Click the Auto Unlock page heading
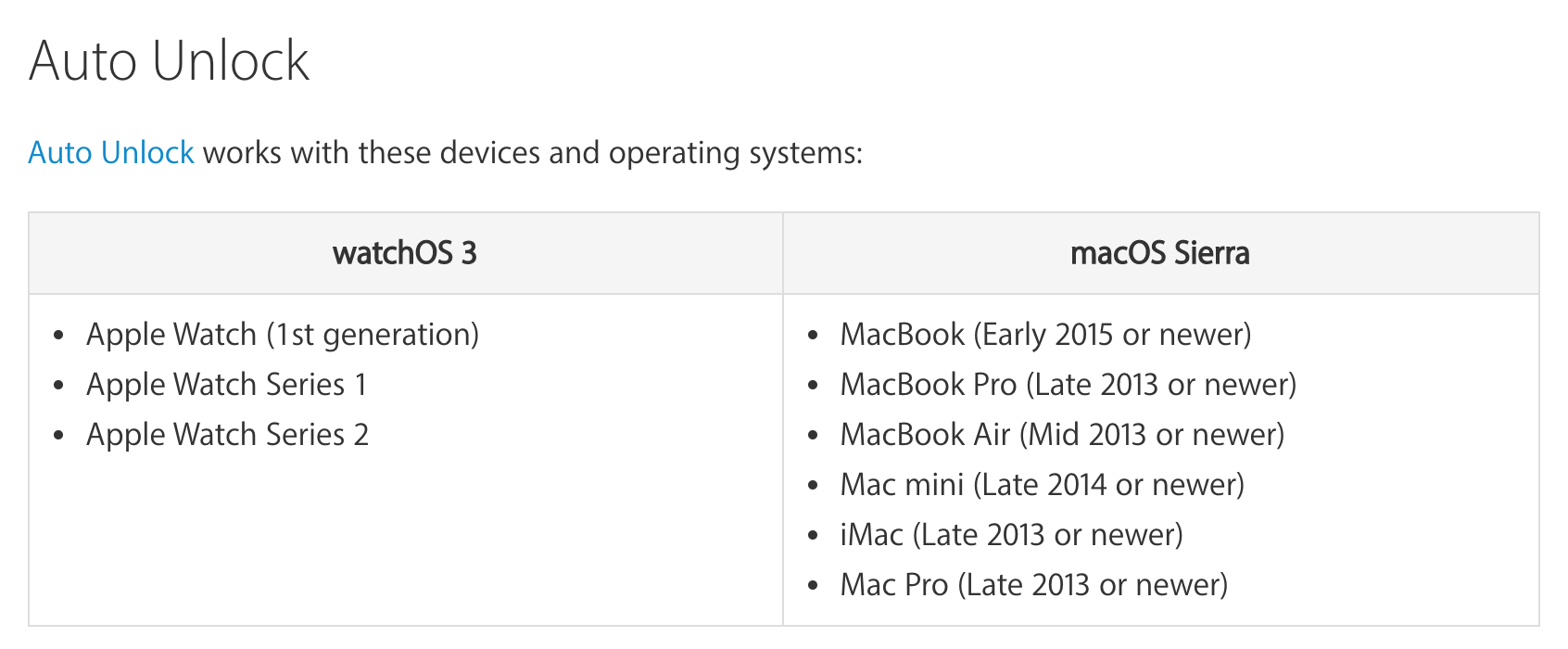This screenshot has width=1568, height=649. (169, 61)
